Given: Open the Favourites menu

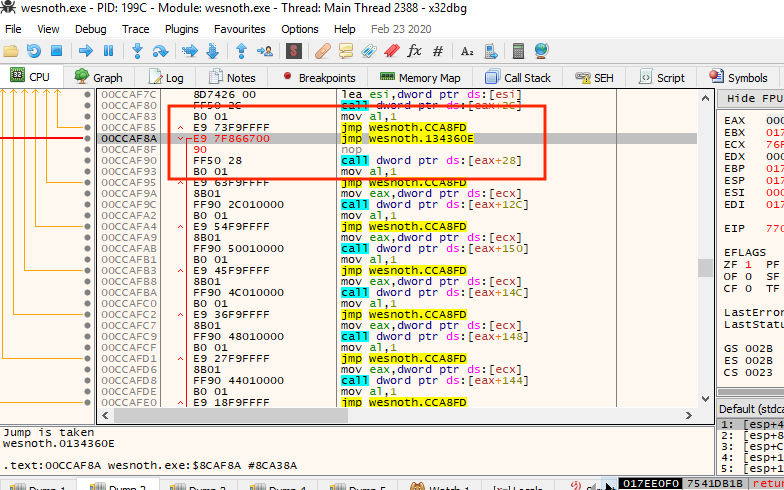Looking at the screenshot, I should tap(240, 29).
